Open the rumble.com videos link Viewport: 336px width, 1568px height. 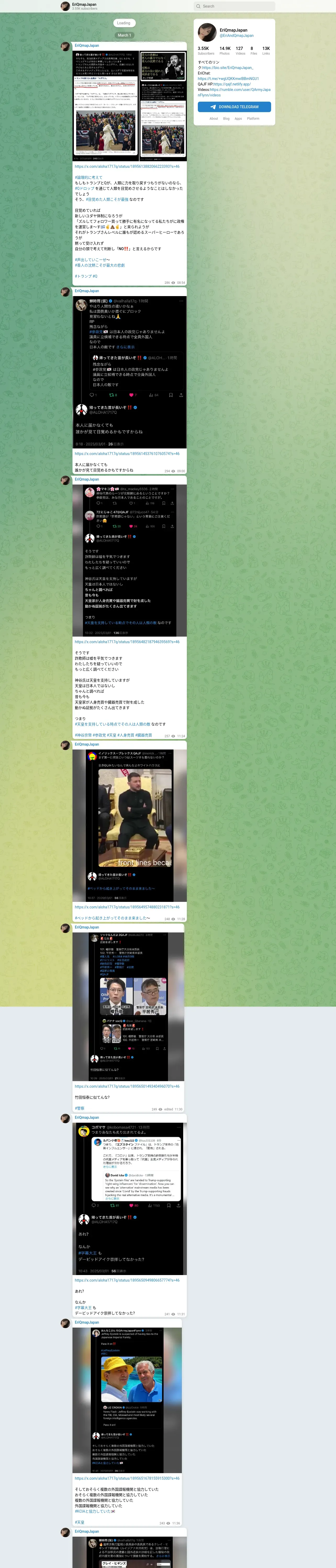click(234, 93)
